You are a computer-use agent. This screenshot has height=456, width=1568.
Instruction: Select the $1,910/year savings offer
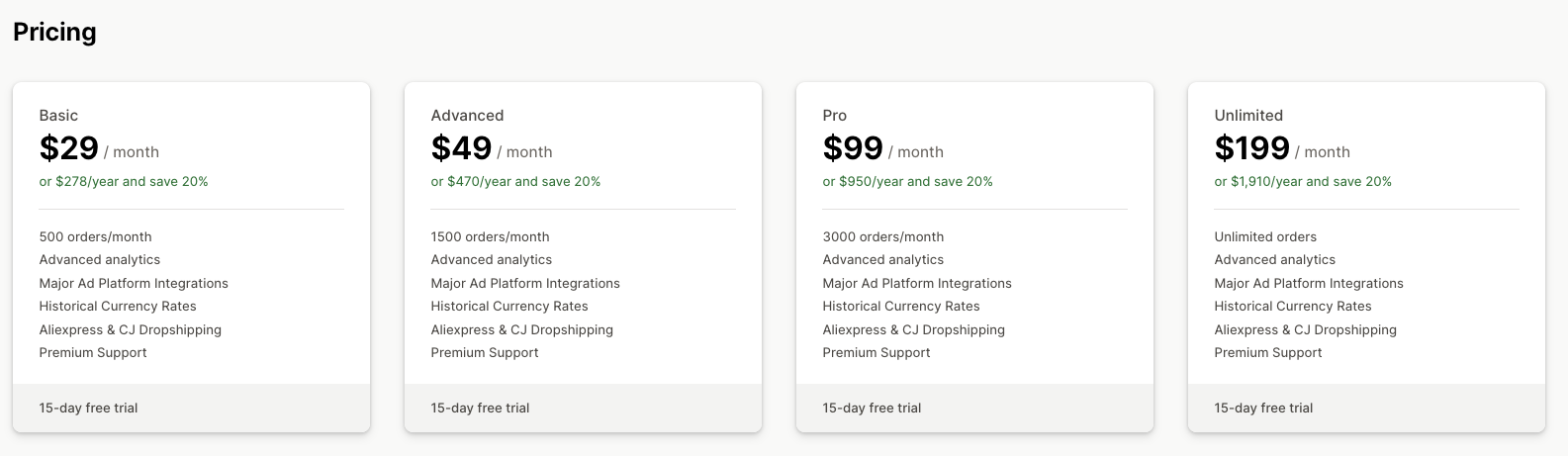pyautogui.click(x=1303, y=182)
